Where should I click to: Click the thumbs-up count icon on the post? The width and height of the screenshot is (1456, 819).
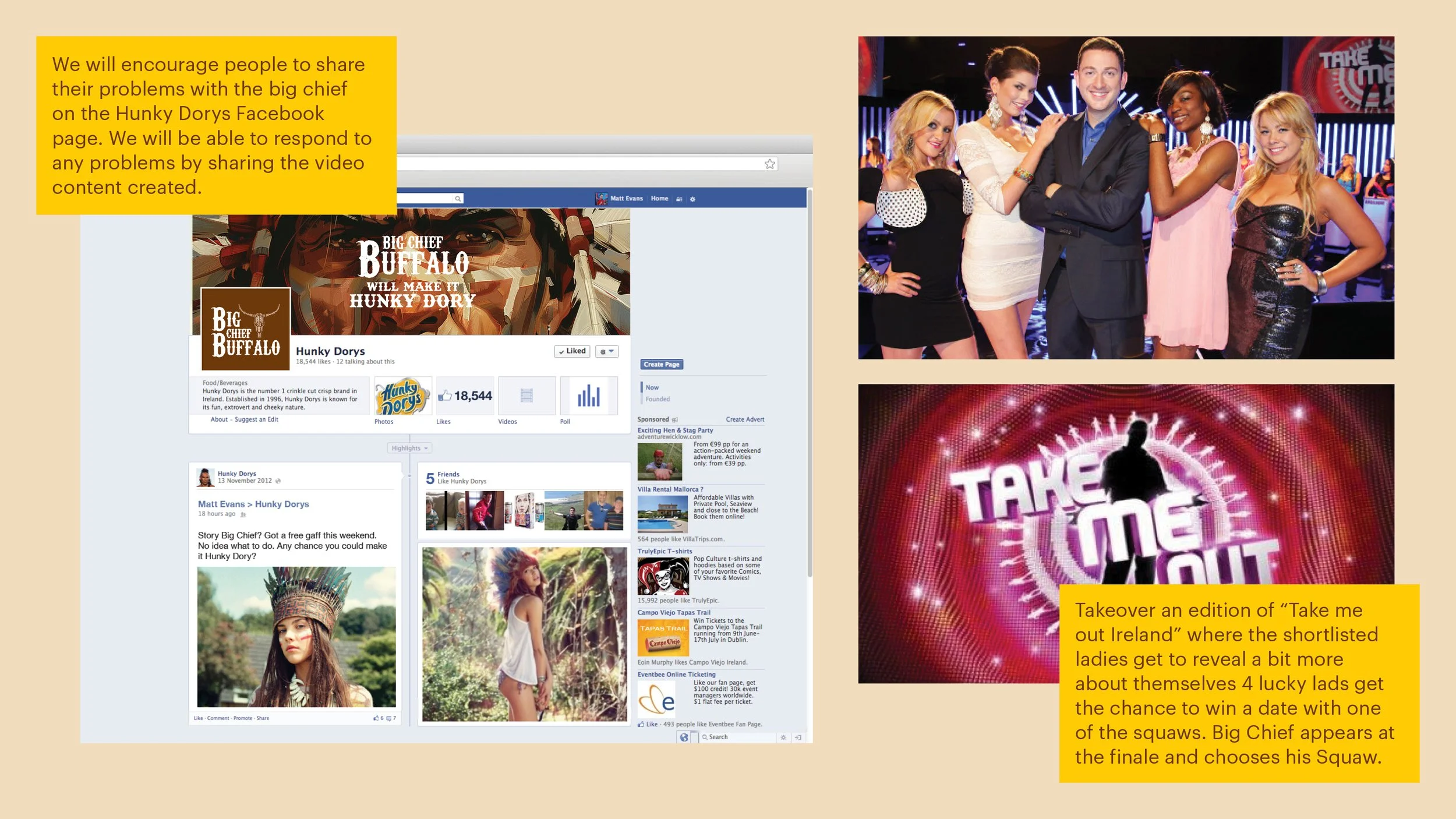tap(376, 718)
